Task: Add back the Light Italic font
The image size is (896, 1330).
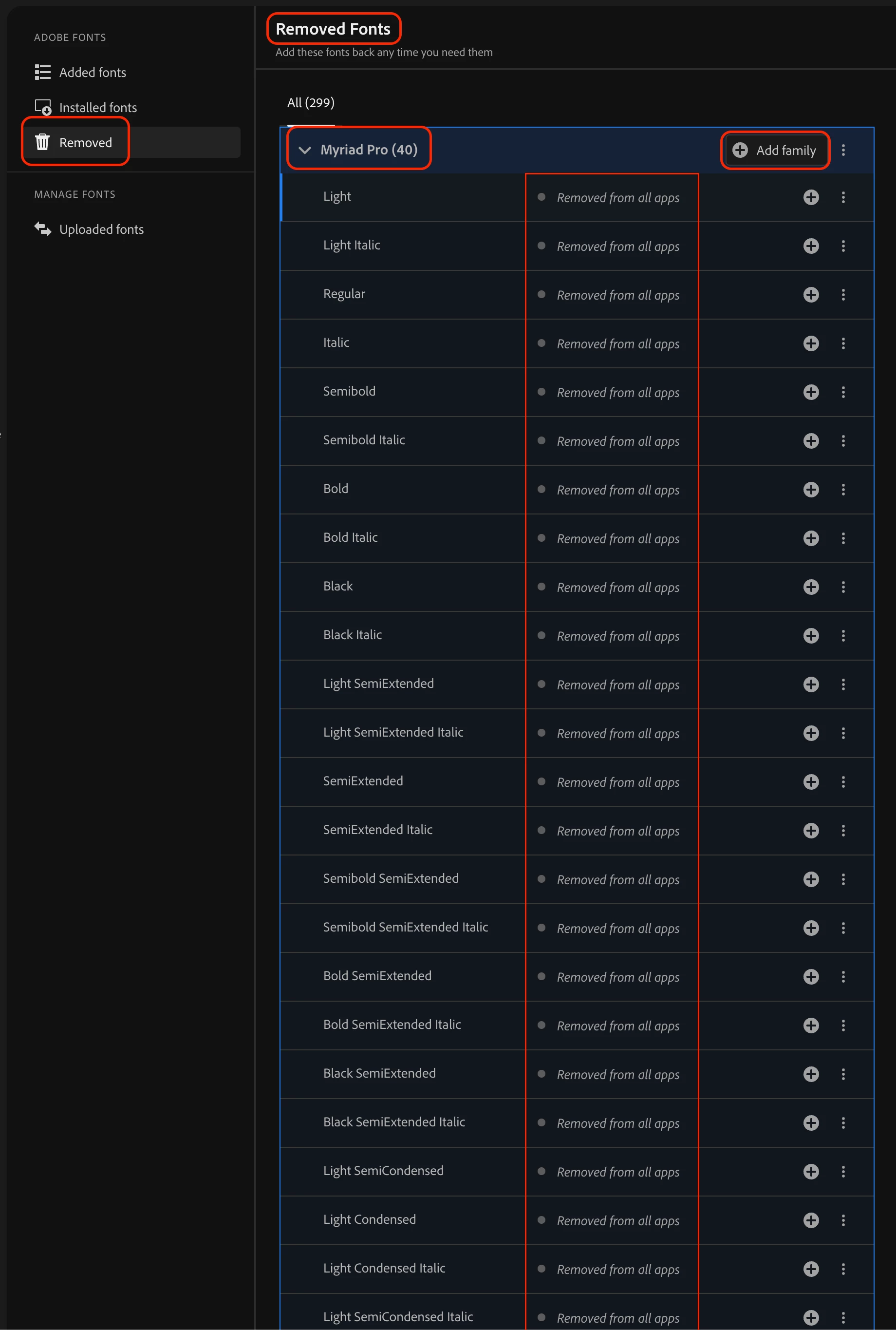Action: [811, 246]
